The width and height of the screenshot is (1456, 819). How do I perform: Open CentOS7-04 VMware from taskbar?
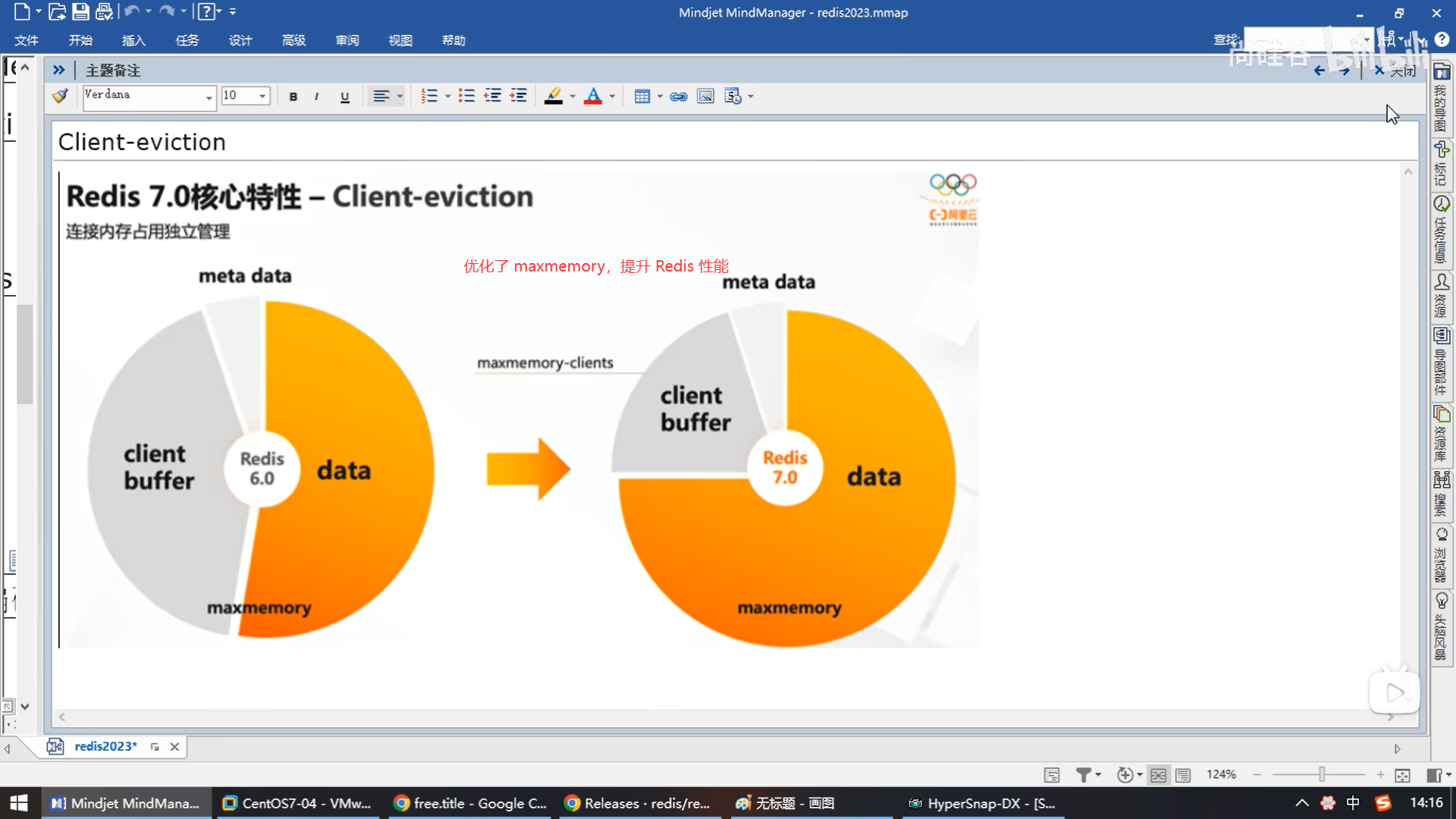(x=297, y=803)
